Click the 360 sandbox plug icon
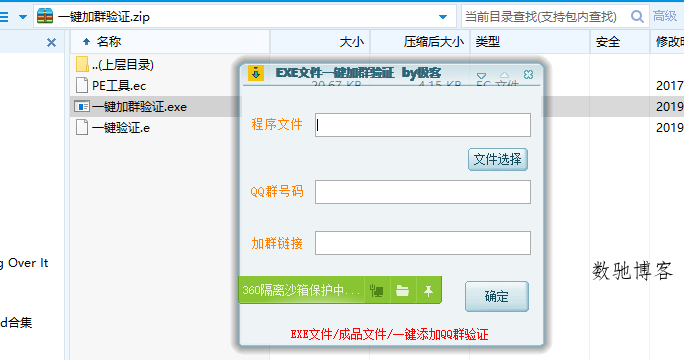This screenshot has height=360, width=684. tap(376, 290)
